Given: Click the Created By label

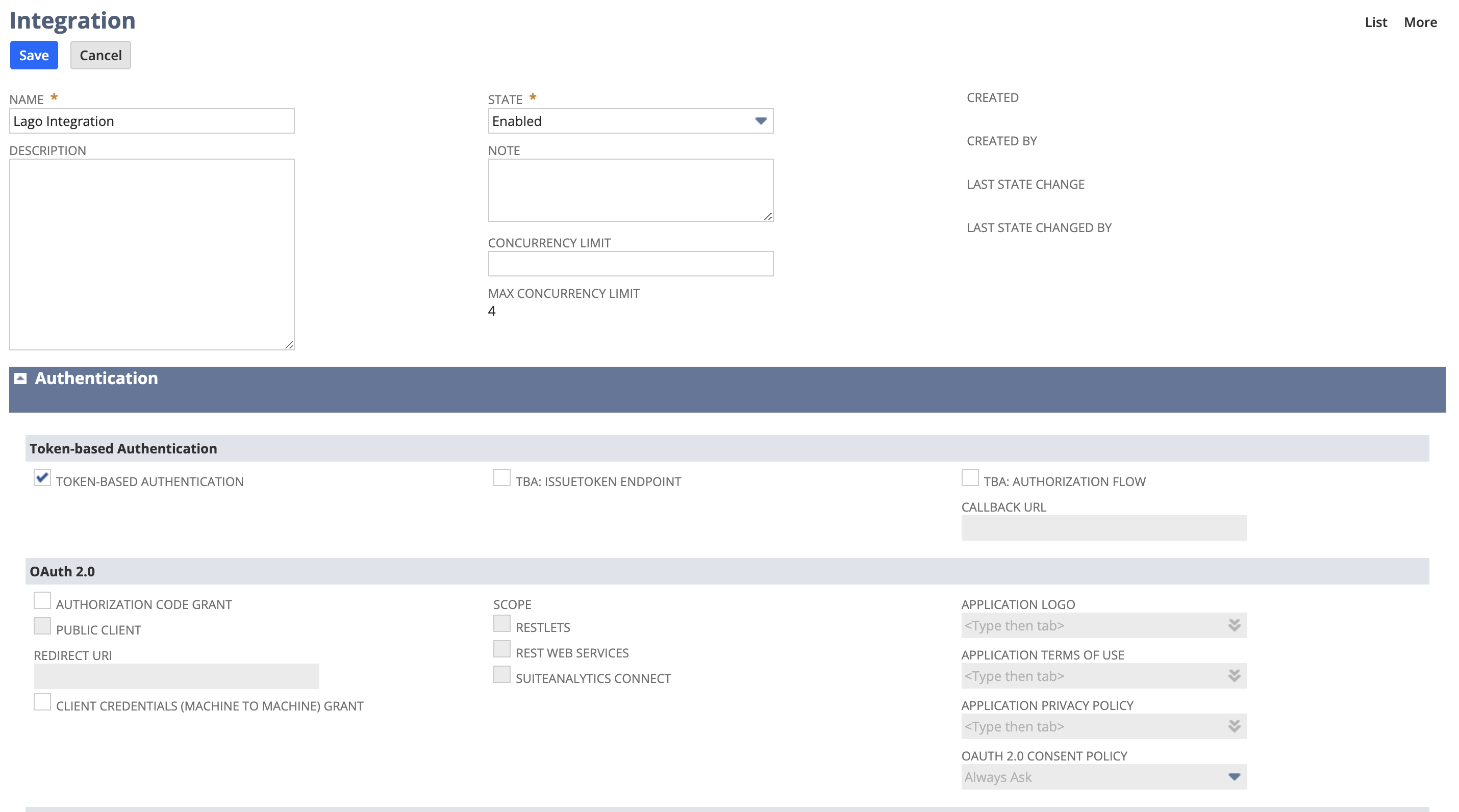Looking at the screenshot, I should (1001, 141).
